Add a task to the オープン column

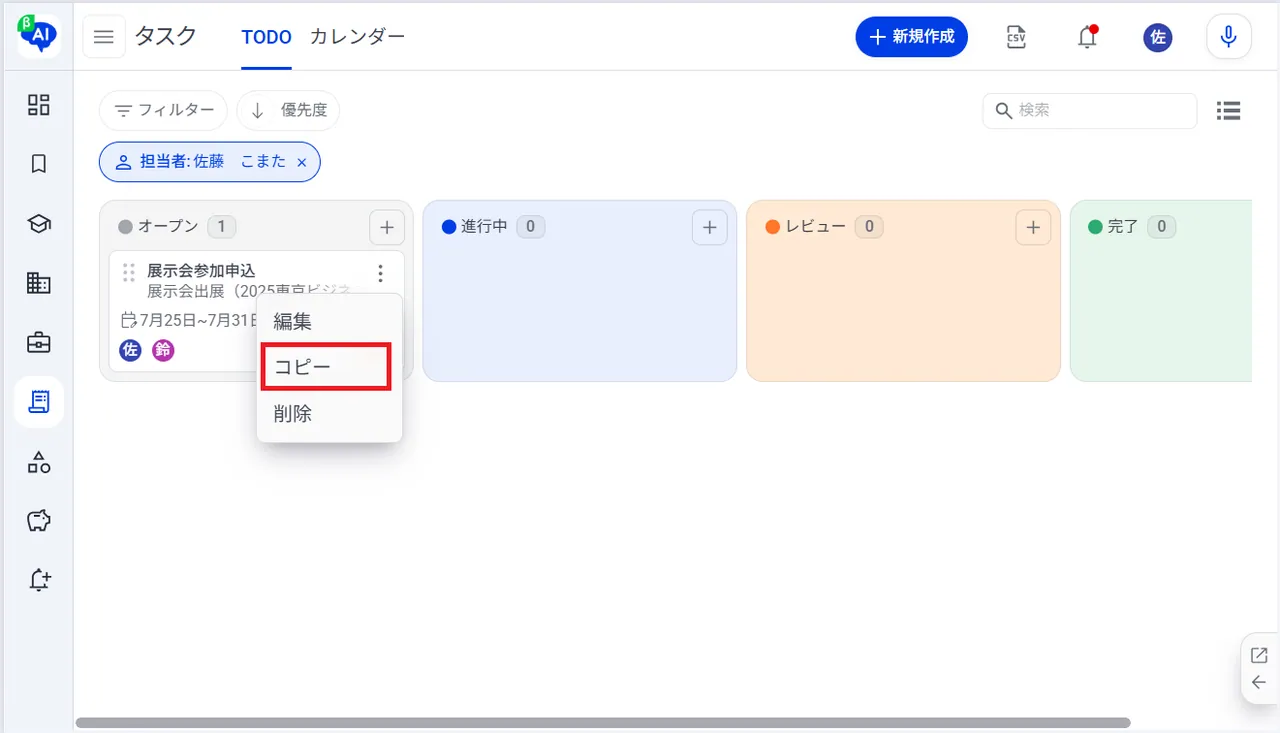pos(387,228)
